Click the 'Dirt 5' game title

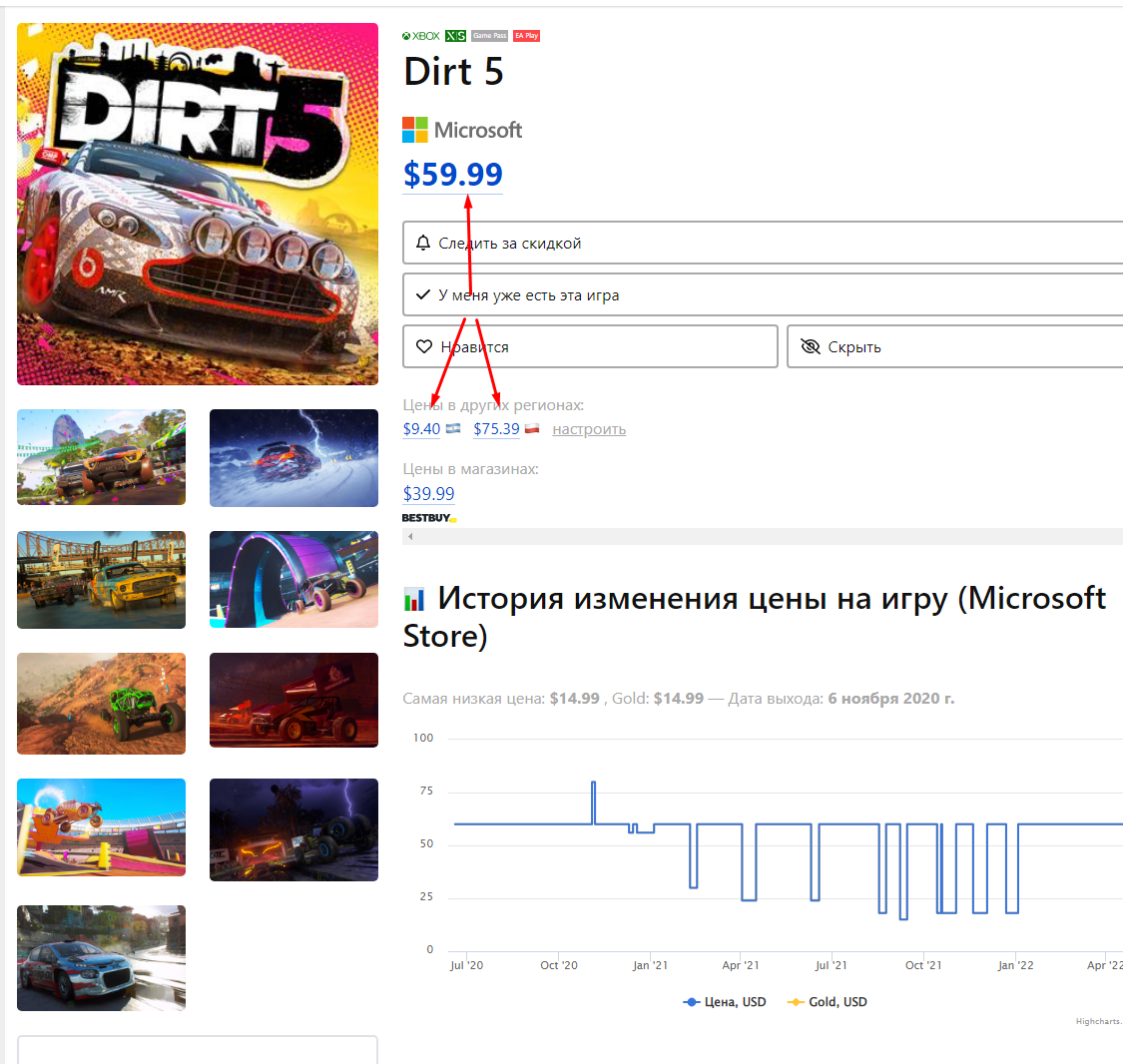(x=453, y=72)
